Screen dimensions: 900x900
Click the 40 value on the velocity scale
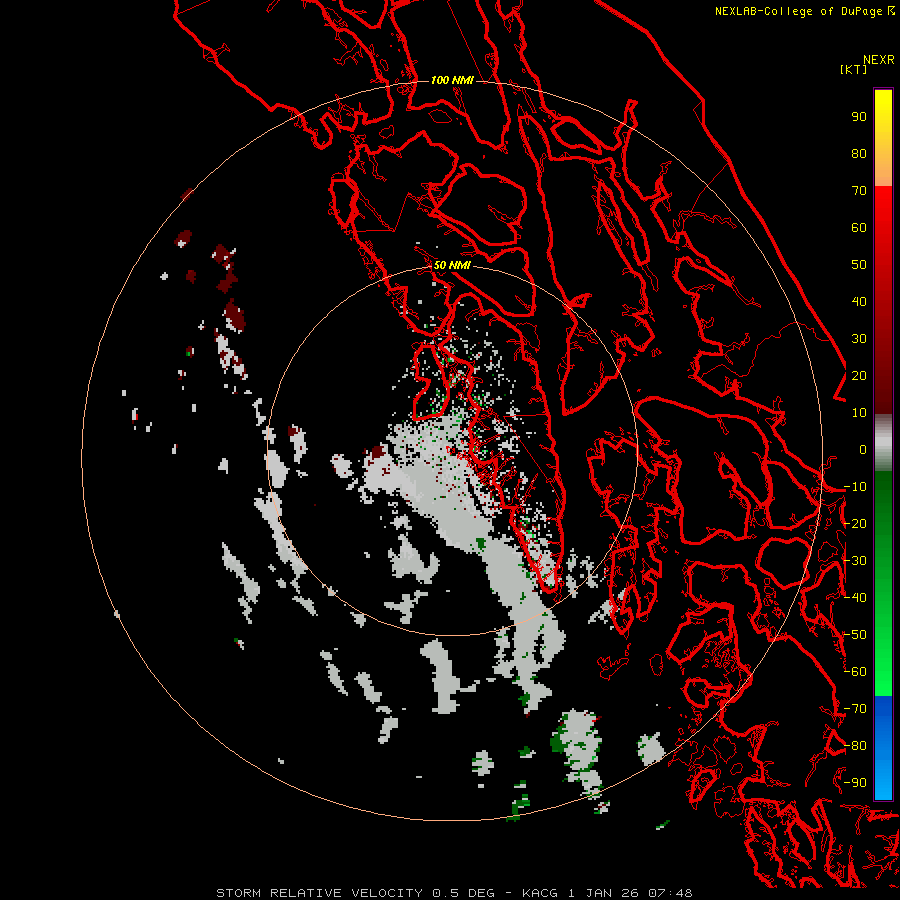(x=859, y=302)
